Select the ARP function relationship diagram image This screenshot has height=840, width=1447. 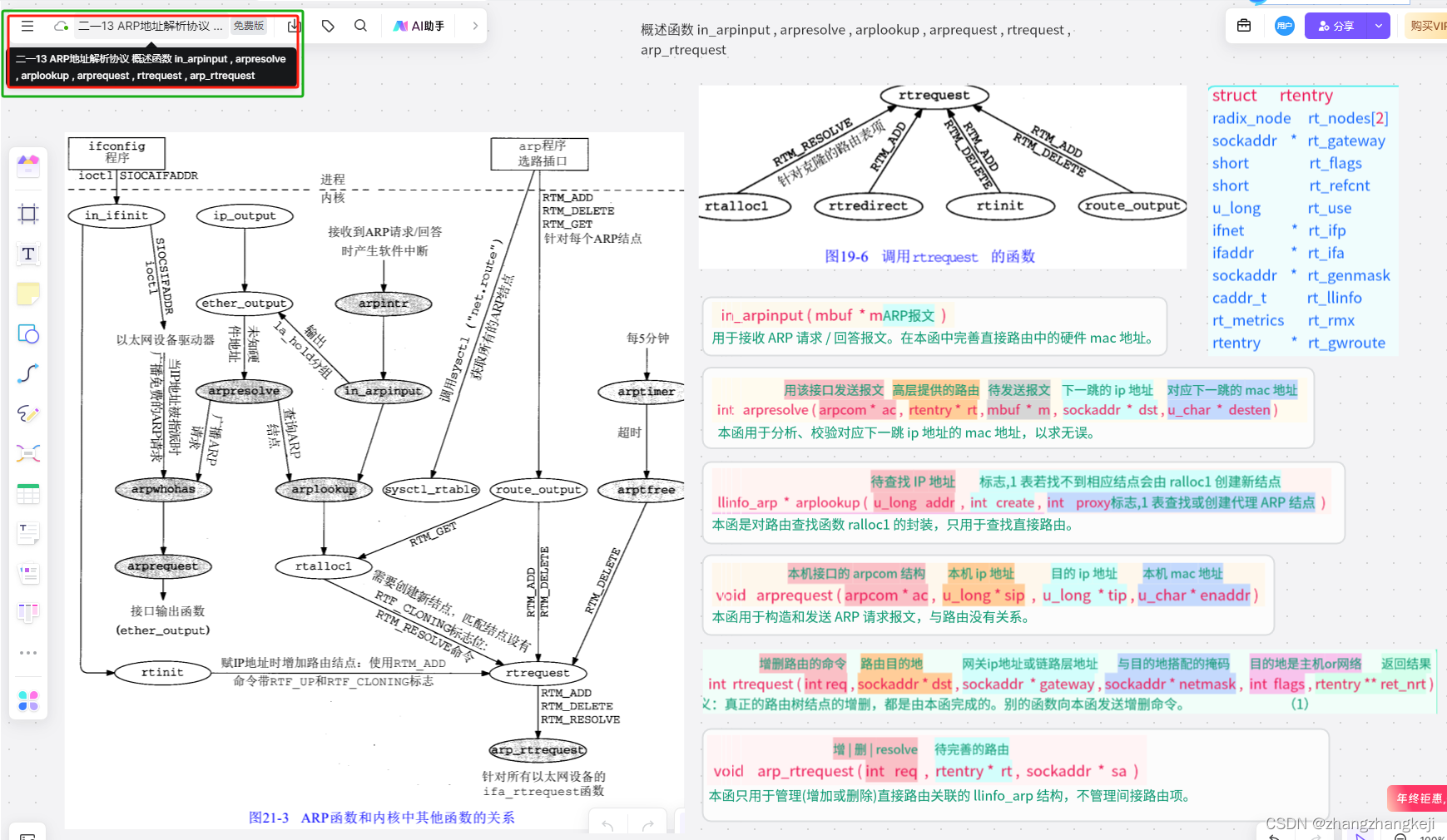374,480
